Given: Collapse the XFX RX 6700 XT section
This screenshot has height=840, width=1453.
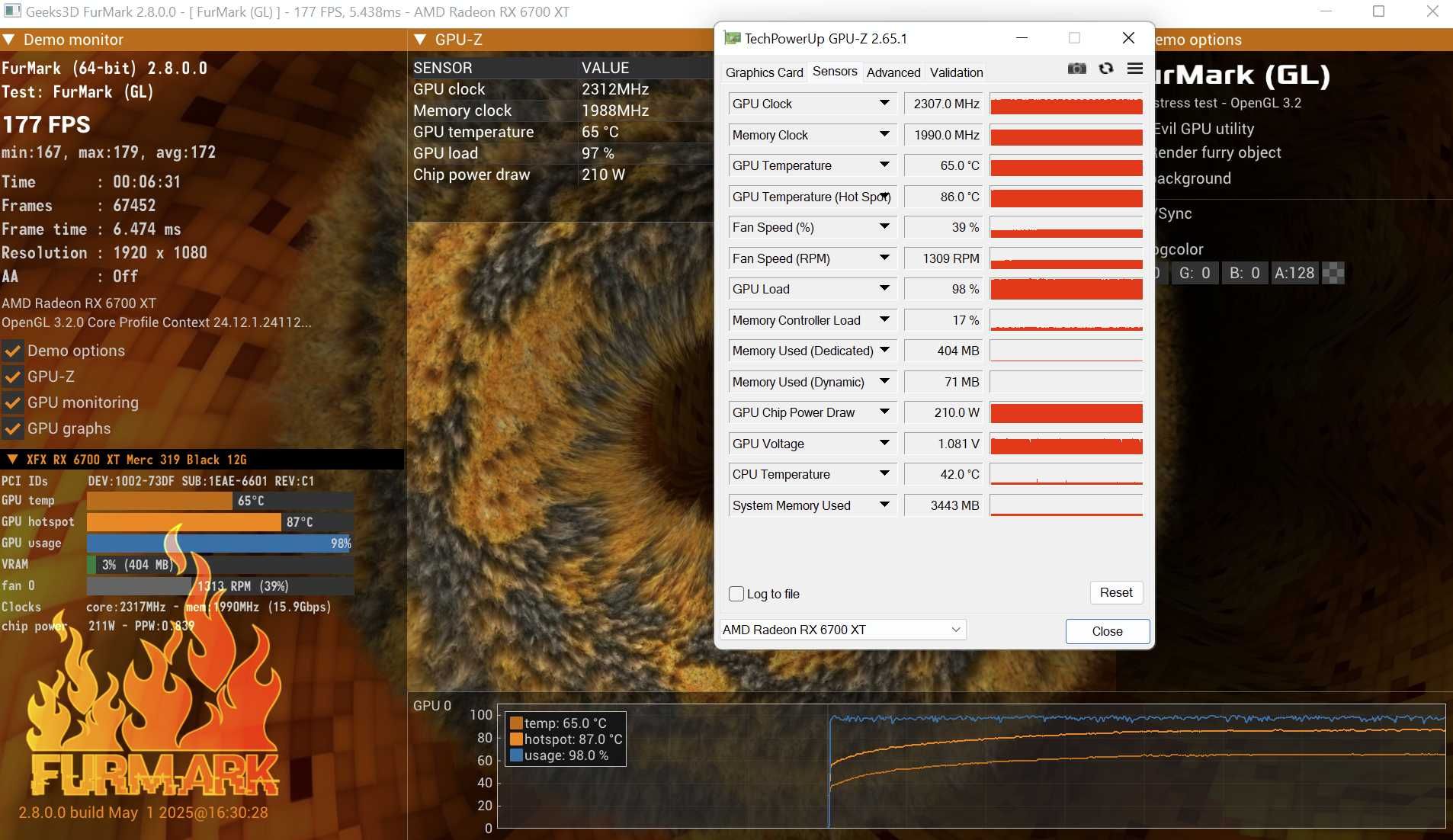Looking at the screenshot, I should 12,460.
